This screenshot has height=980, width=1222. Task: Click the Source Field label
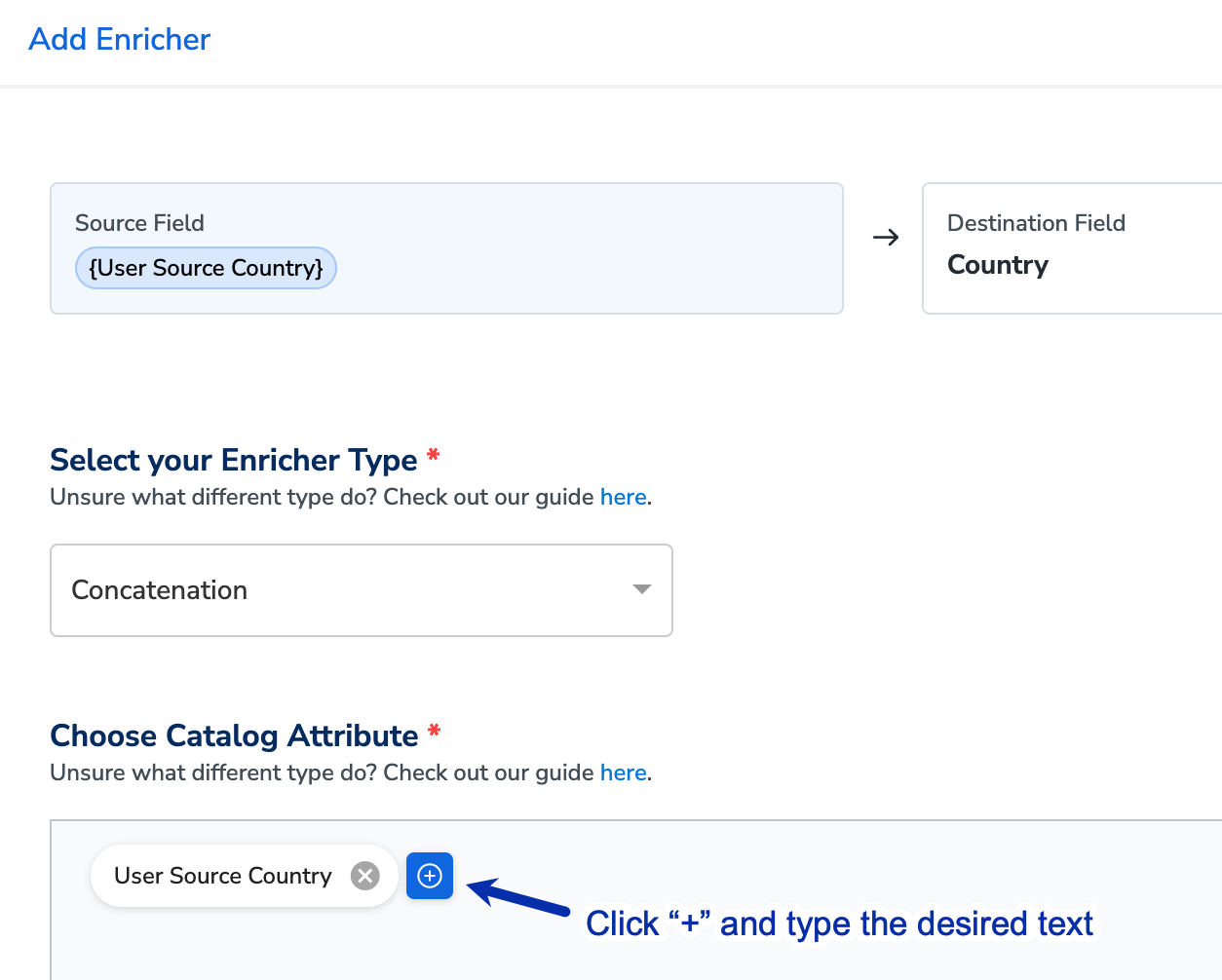click(x=139, y=223)
